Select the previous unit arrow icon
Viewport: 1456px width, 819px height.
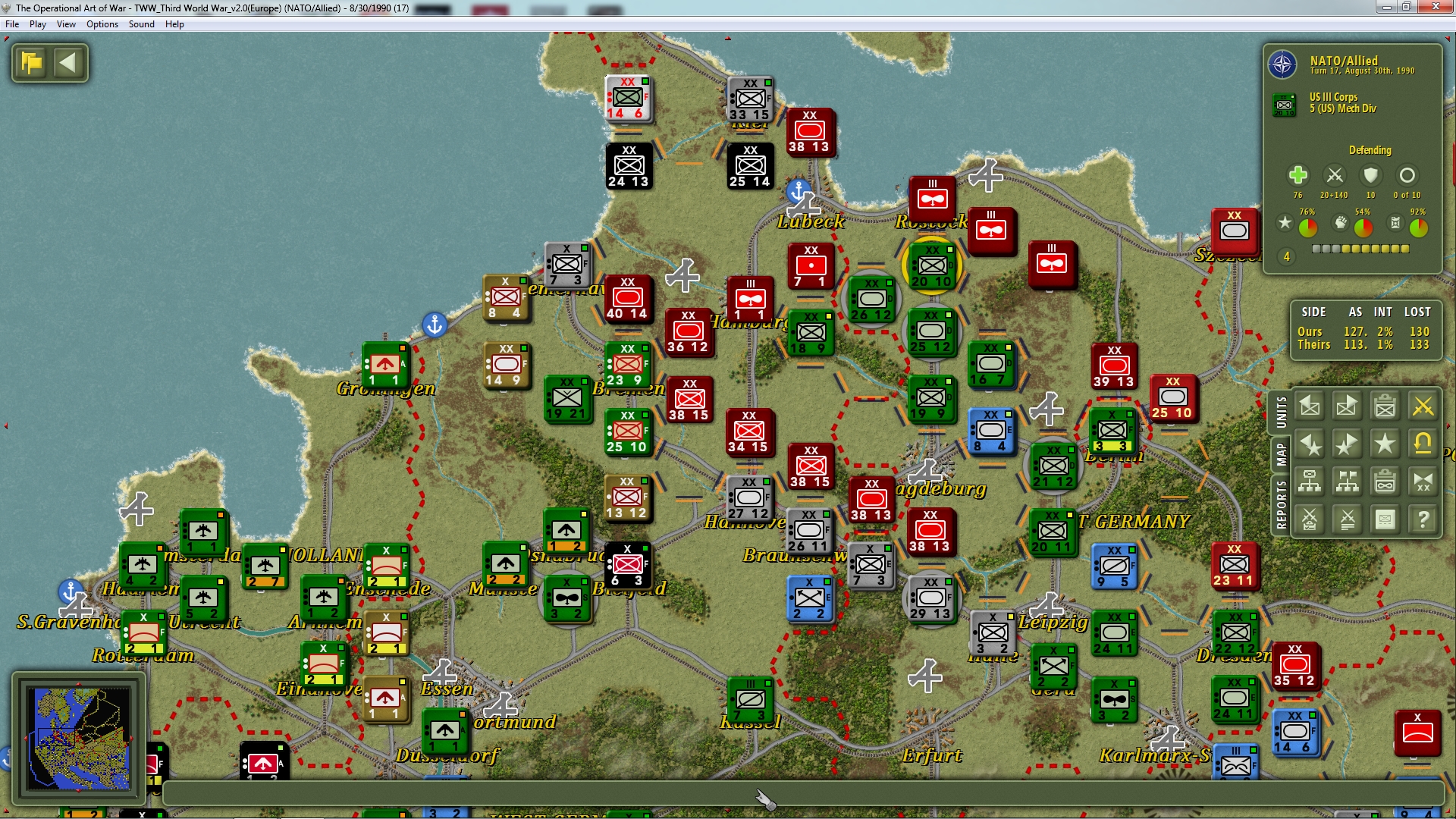coord(1310,406)
